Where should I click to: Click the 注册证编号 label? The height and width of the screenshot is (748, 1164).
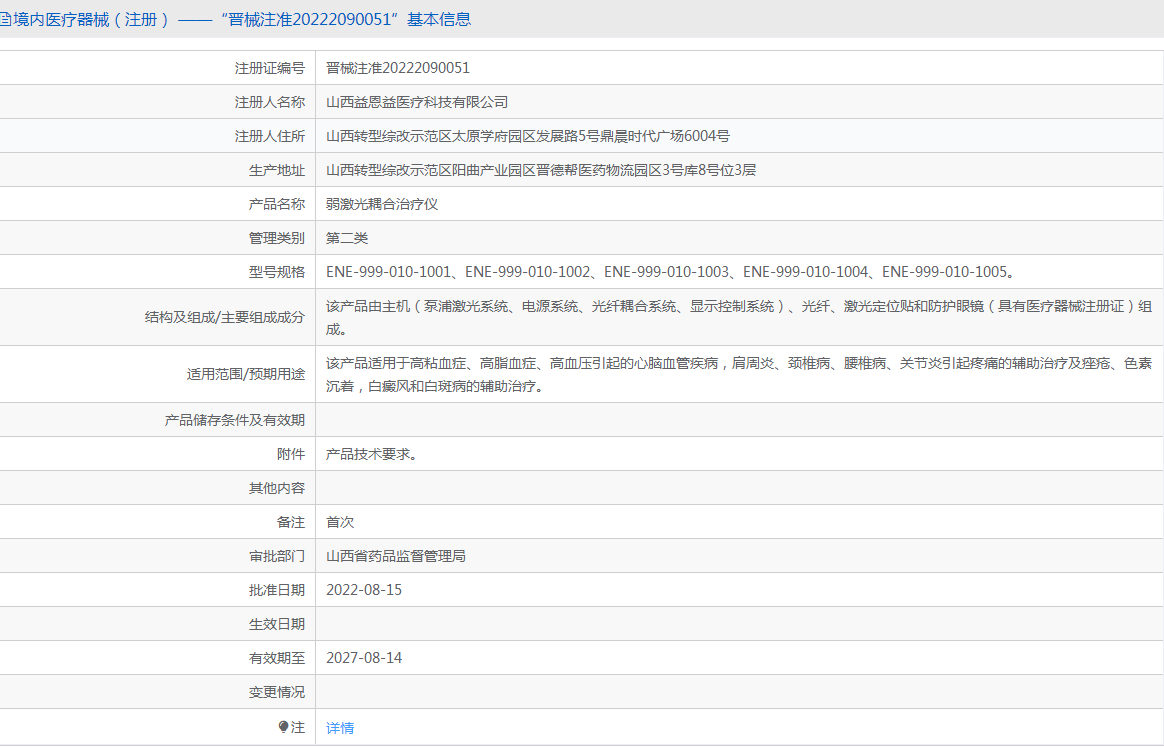[x=269, y=68]
